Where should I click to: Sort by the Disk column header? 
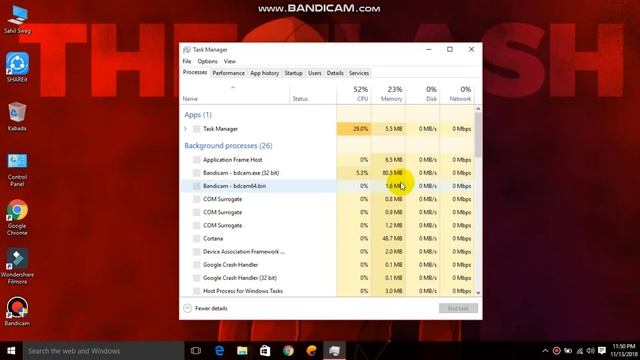pos(423,94)
